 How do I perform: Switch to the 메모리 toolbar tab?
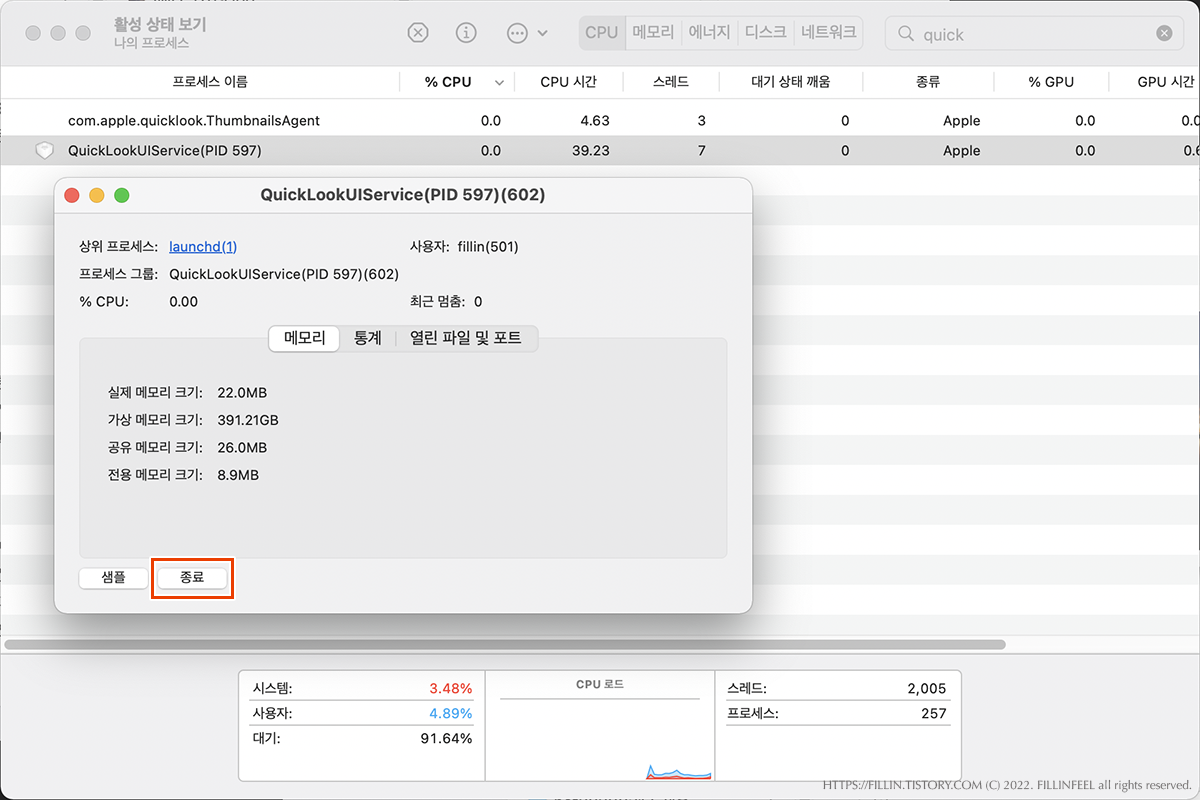coord(653,33)
